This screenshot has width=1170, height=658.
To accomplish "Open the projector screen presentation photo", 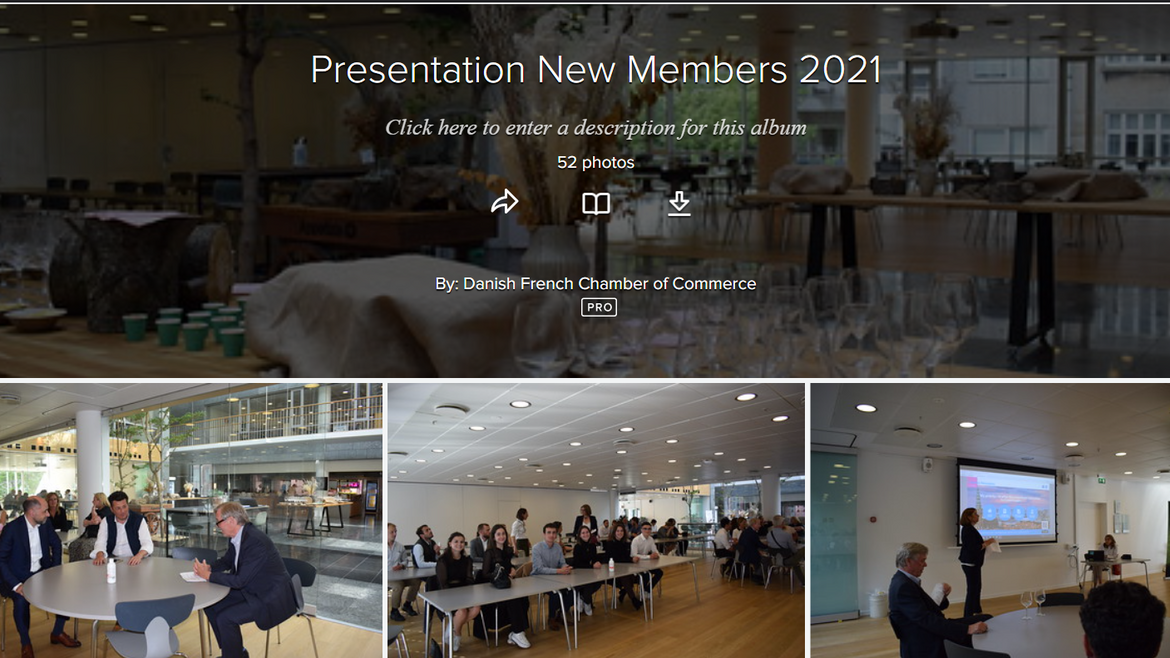I will click(990, 520).
